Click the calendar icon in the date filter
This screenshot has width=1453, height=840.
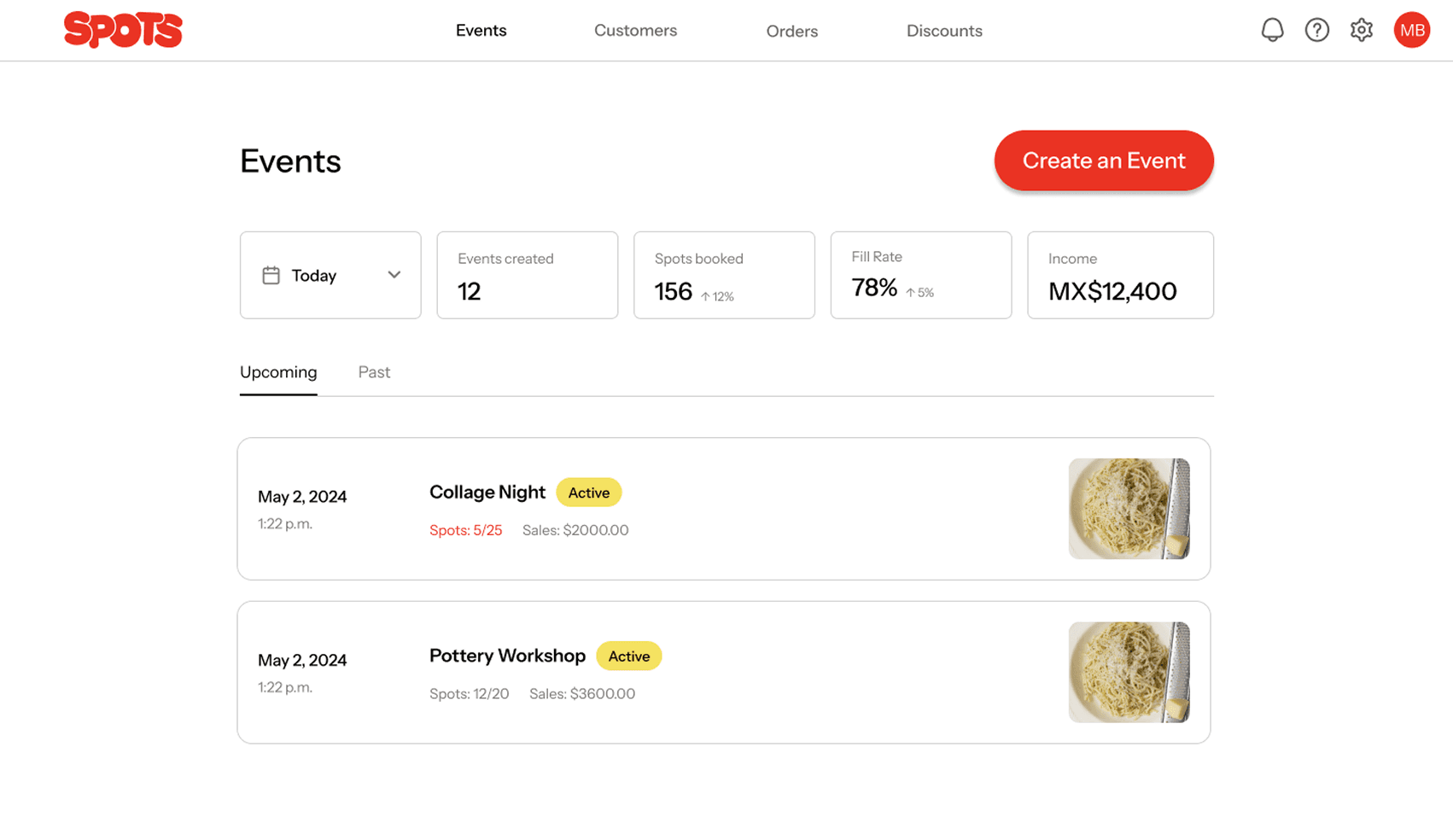(271, 275)
